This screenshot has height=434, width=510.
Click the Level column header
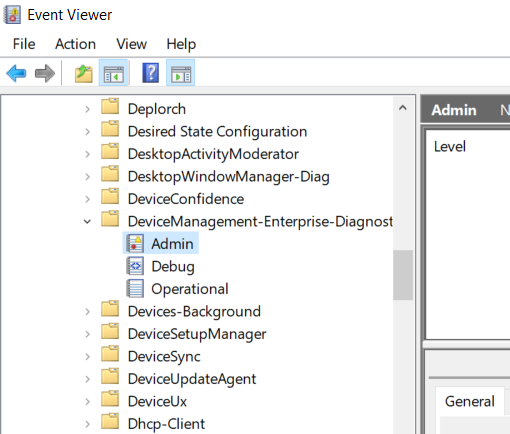[450, 147]
